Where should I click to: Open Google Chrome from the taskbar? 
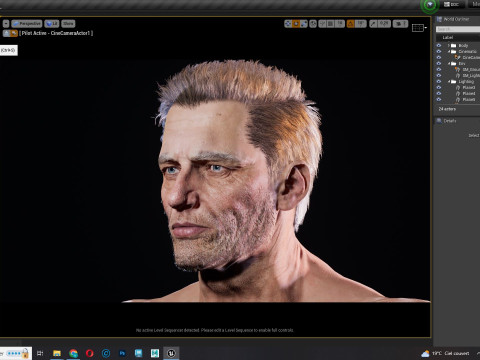click(x=73, y=353)
